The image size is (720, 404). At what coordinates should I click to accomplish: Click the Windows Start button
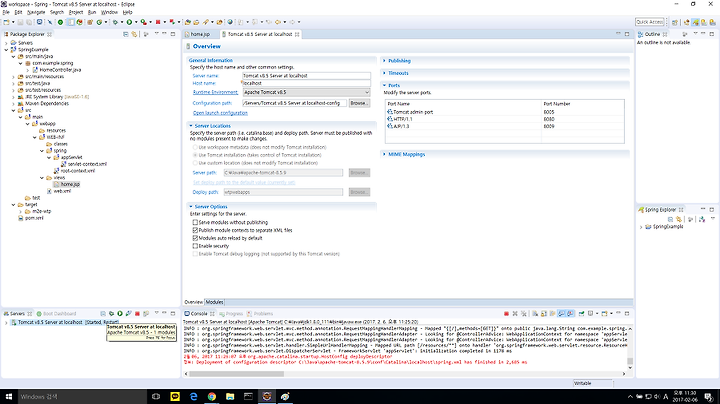click(9, 396)
